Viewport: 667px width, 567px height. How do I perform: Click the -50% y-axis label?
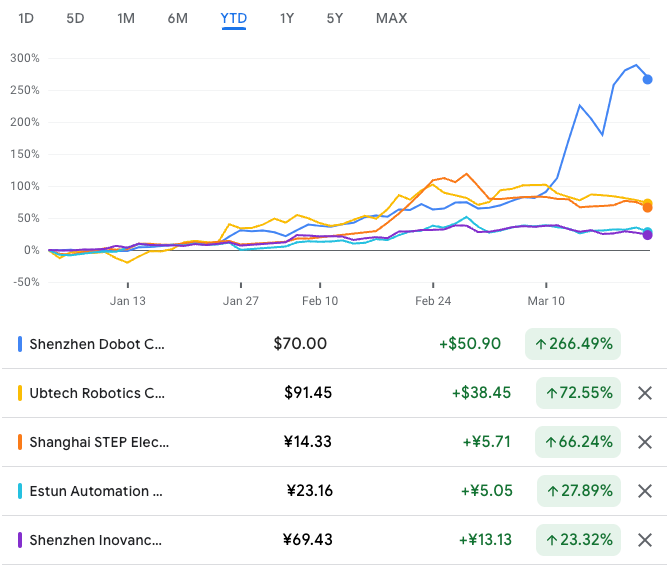point(26,282)
